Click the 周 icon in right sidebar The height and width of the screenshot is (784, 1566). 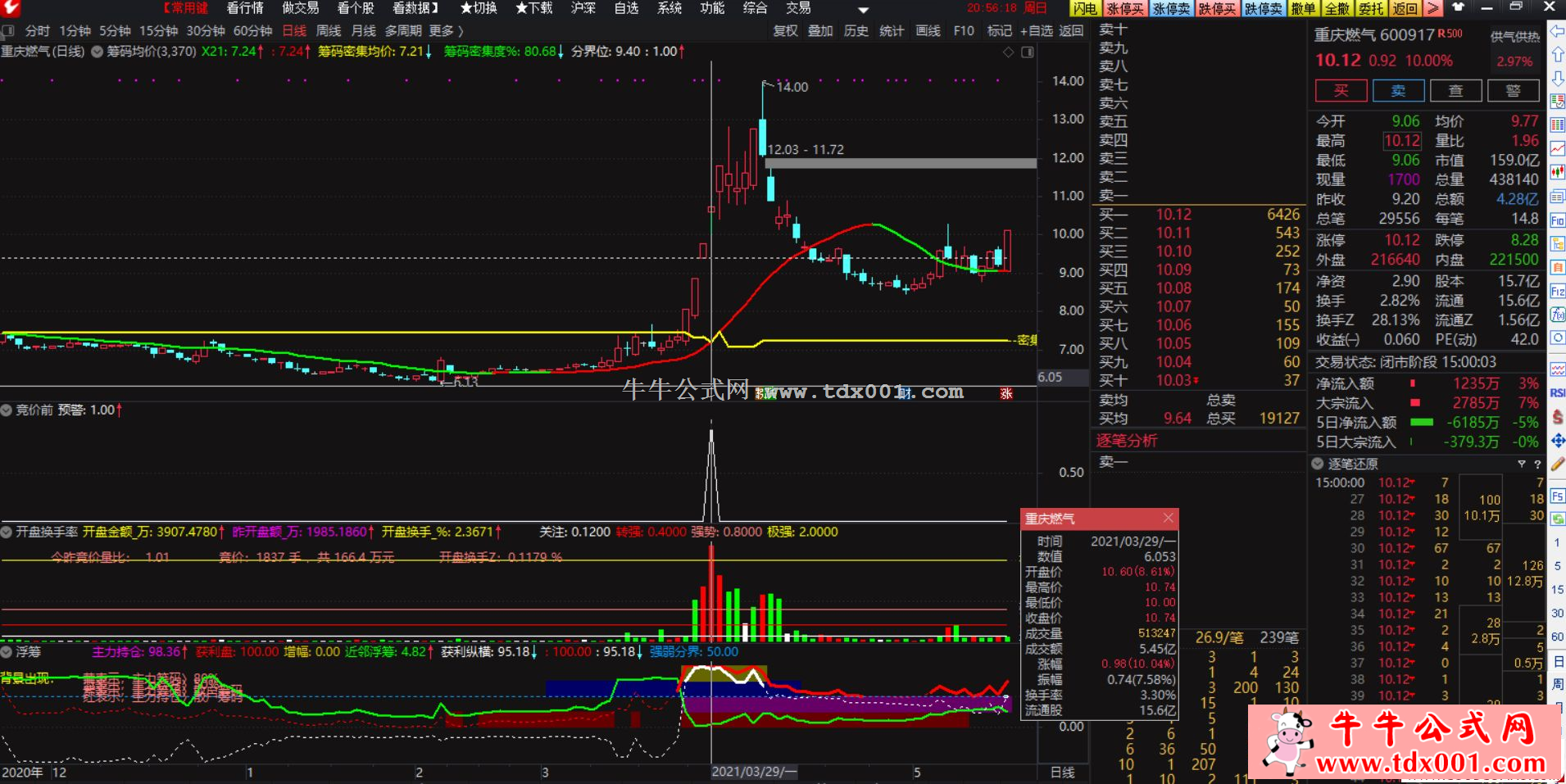(x=1558, y=684)
